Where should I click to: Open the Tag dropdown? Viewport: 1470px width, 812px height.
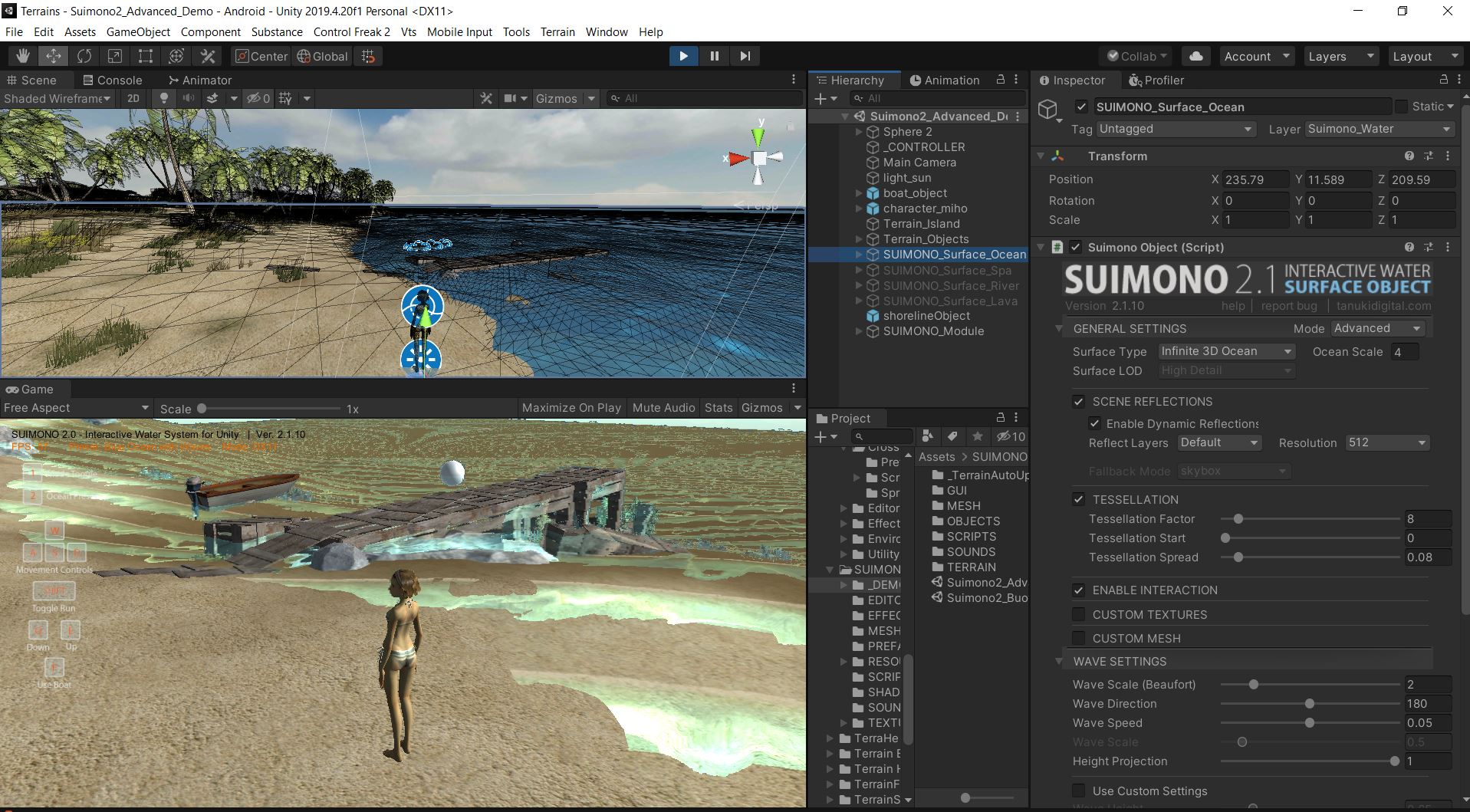(1176, 129)
